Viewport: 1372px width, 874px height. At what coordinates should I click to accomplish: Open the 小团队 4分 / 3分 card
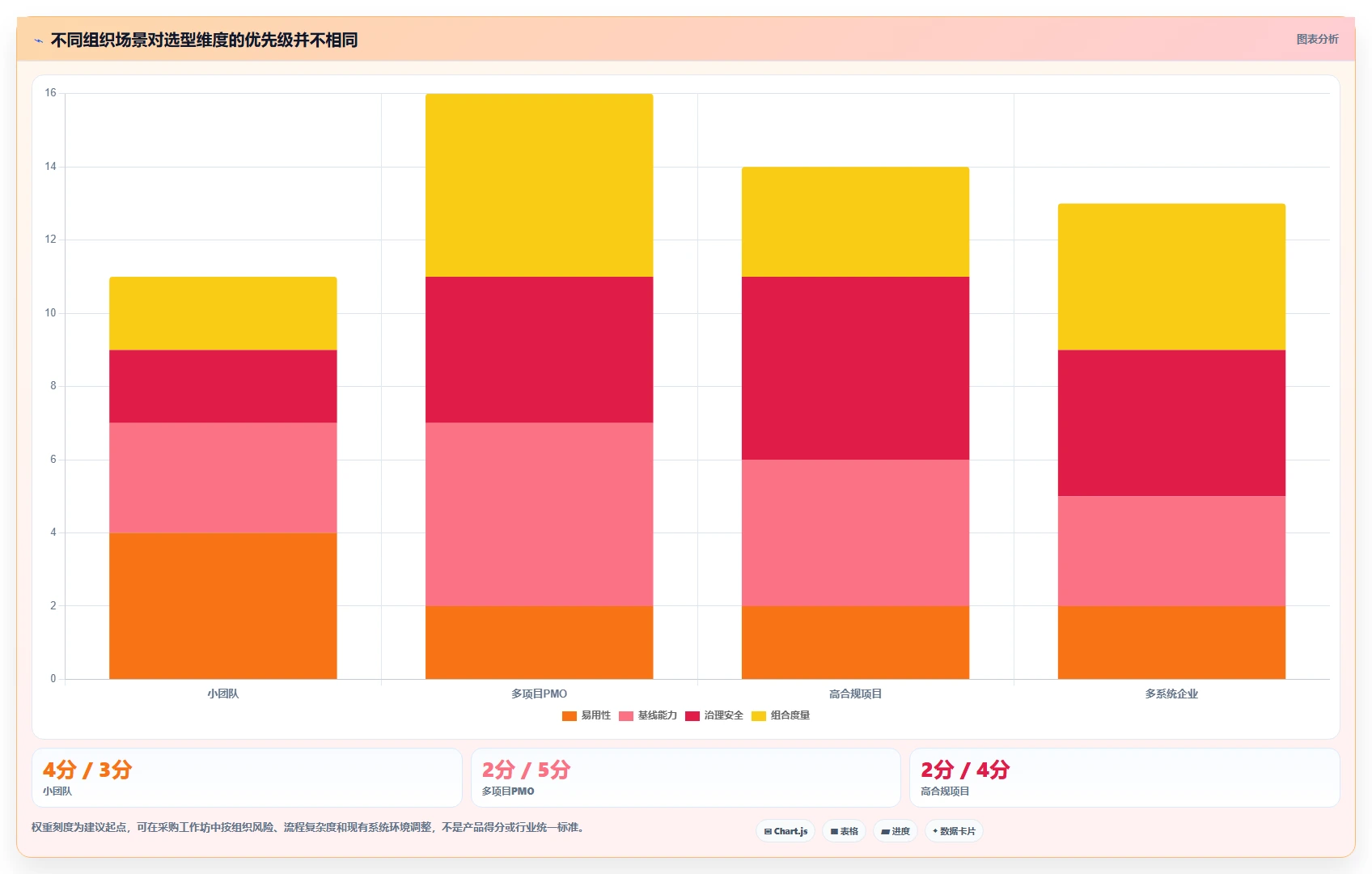click(247, 778)
